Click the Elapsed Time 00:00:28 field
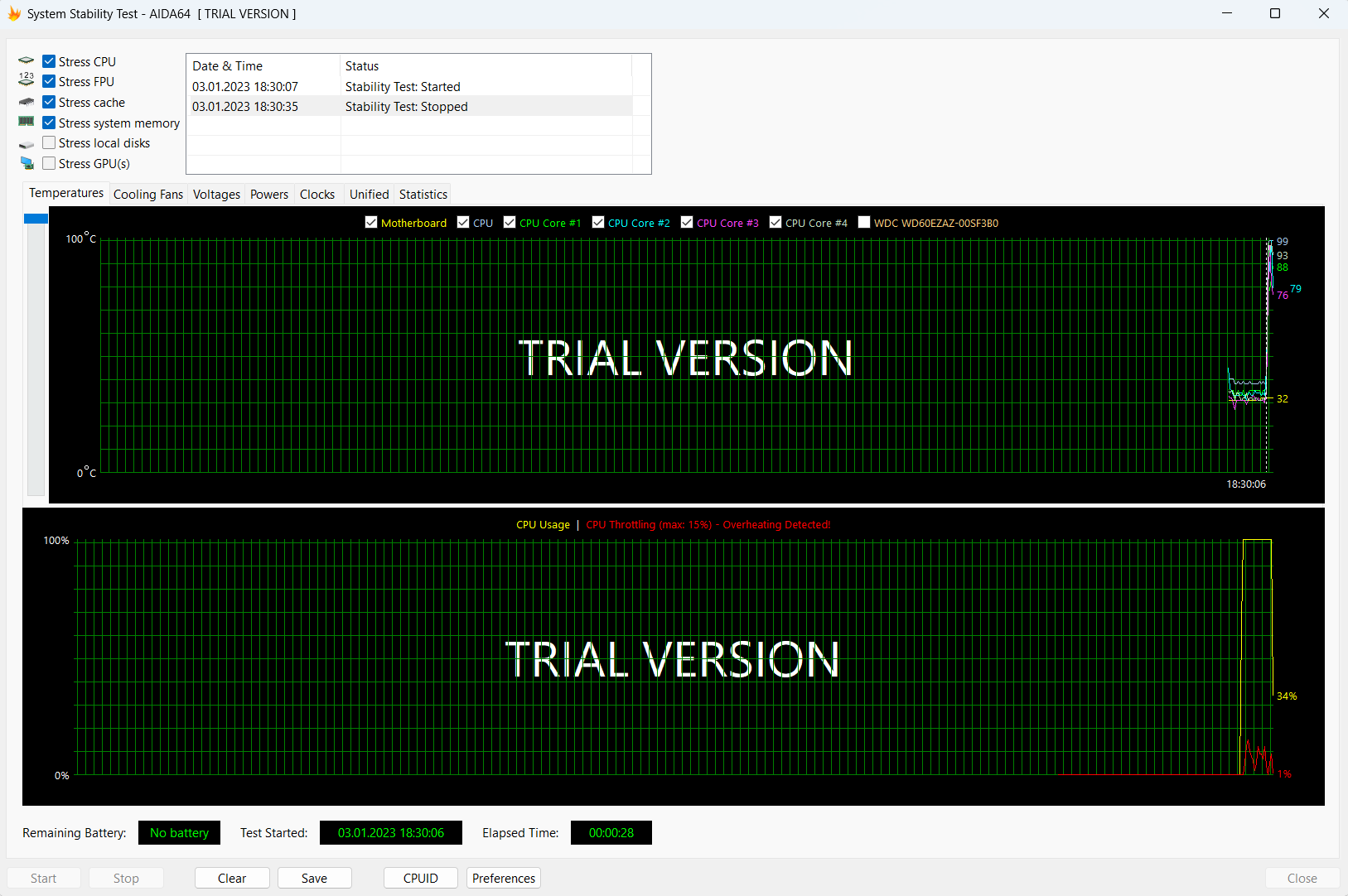The width and height of the screenshot is (1348, 896). pos(611,832)
